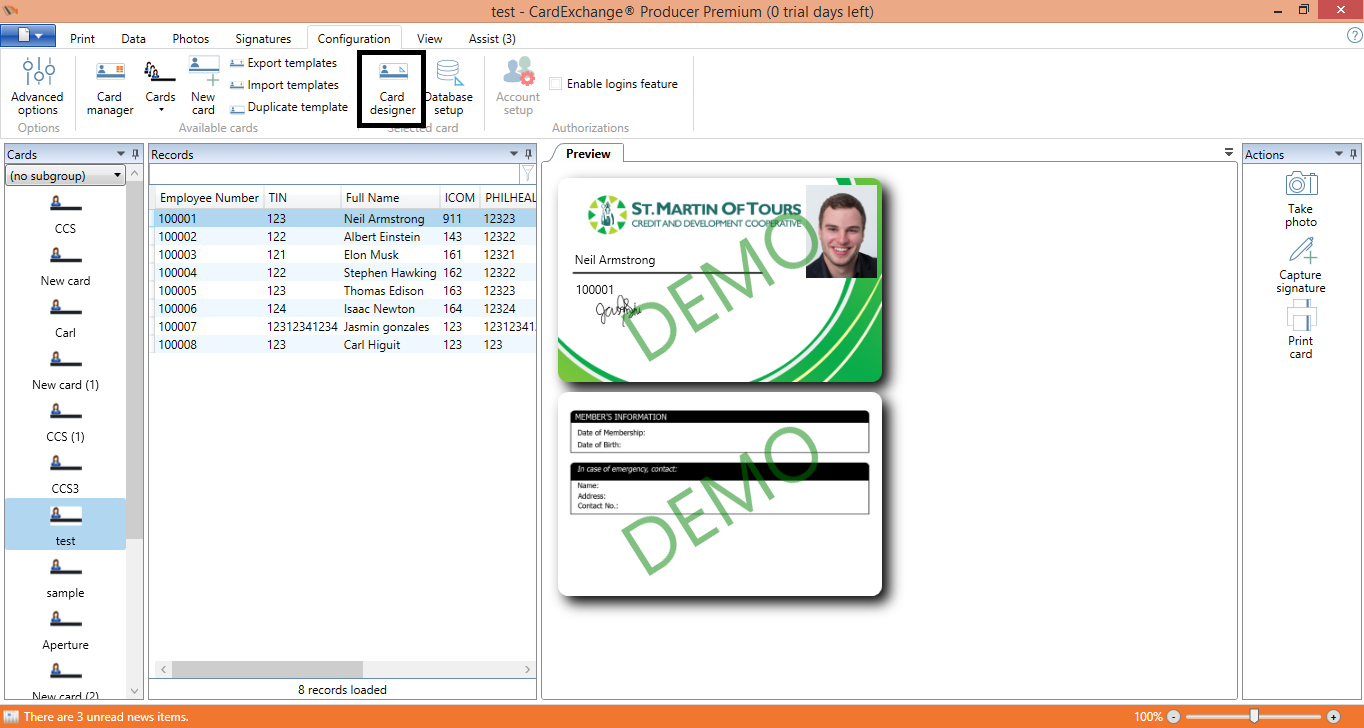
Task: Click the Print card action
Action: pos(1301,332)
